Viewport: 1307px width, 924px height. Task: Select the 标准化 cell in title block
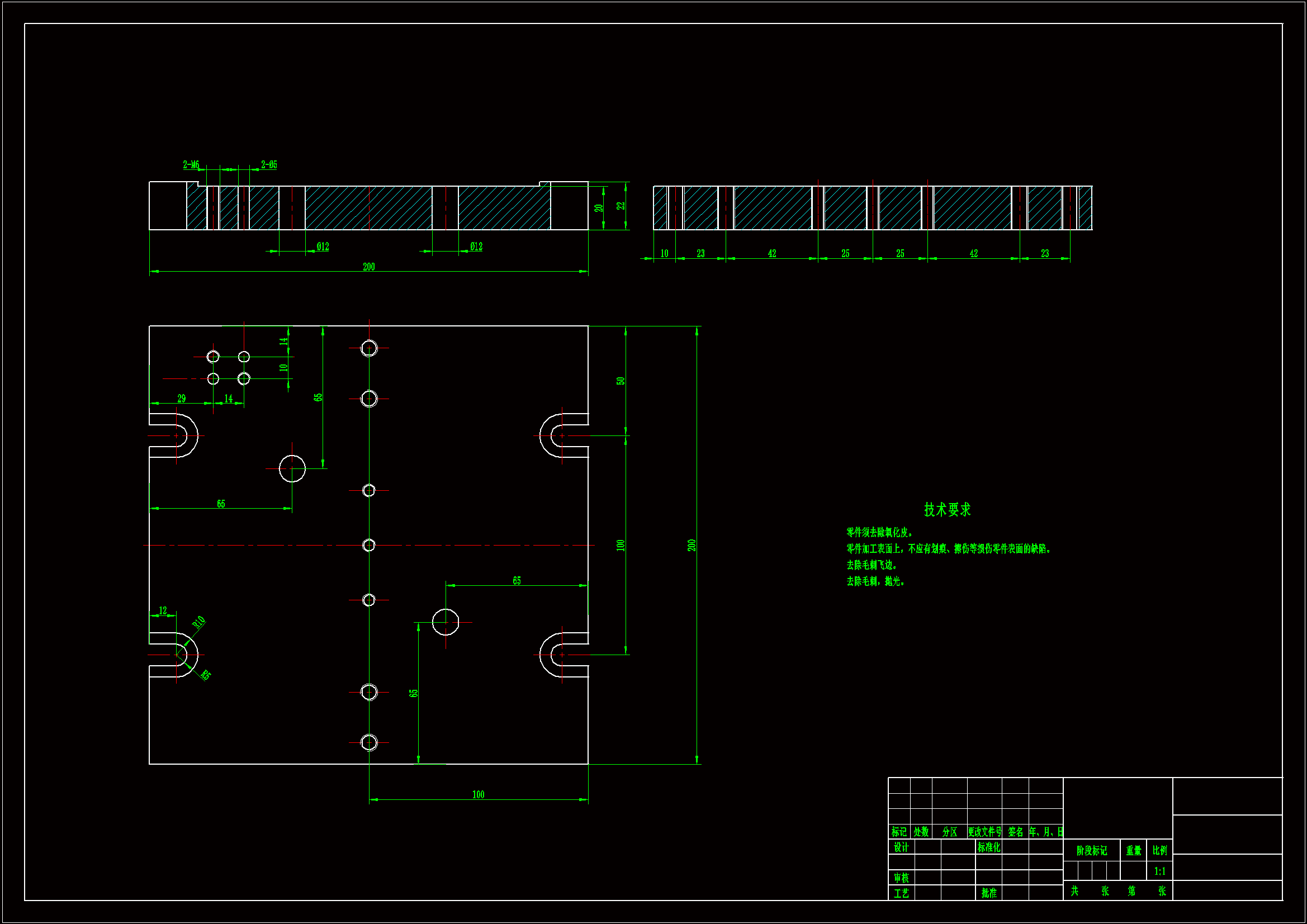click(x=988, y=847)
